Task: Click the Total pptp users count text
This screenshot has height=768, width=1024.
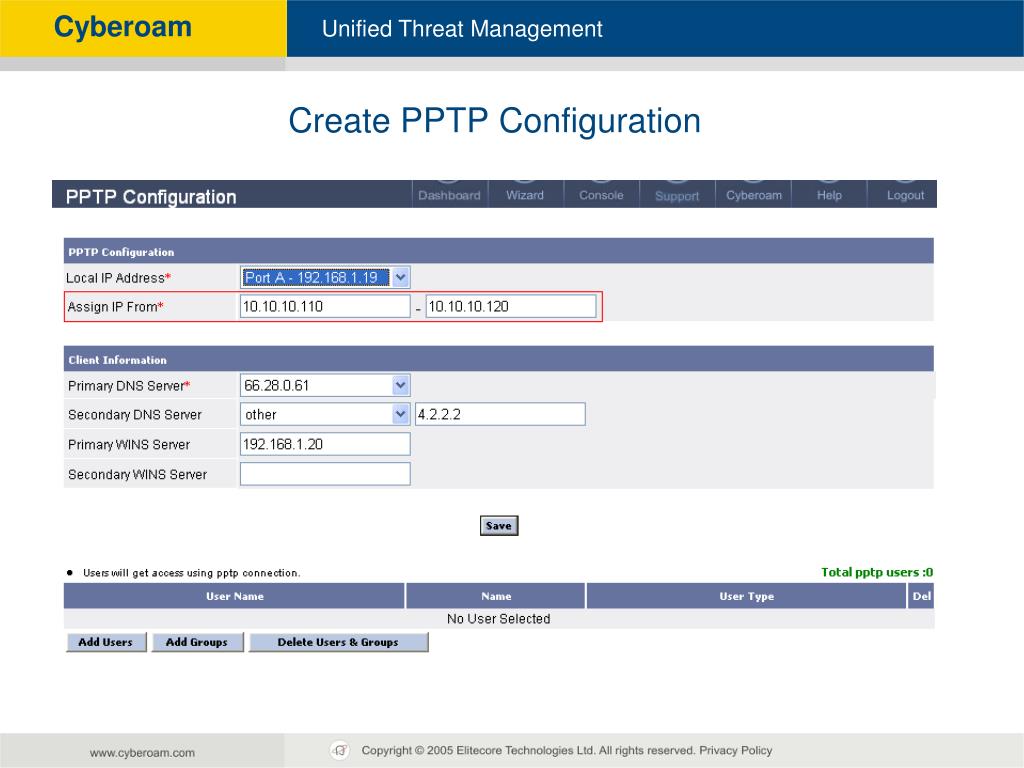Action: (877, 572)
